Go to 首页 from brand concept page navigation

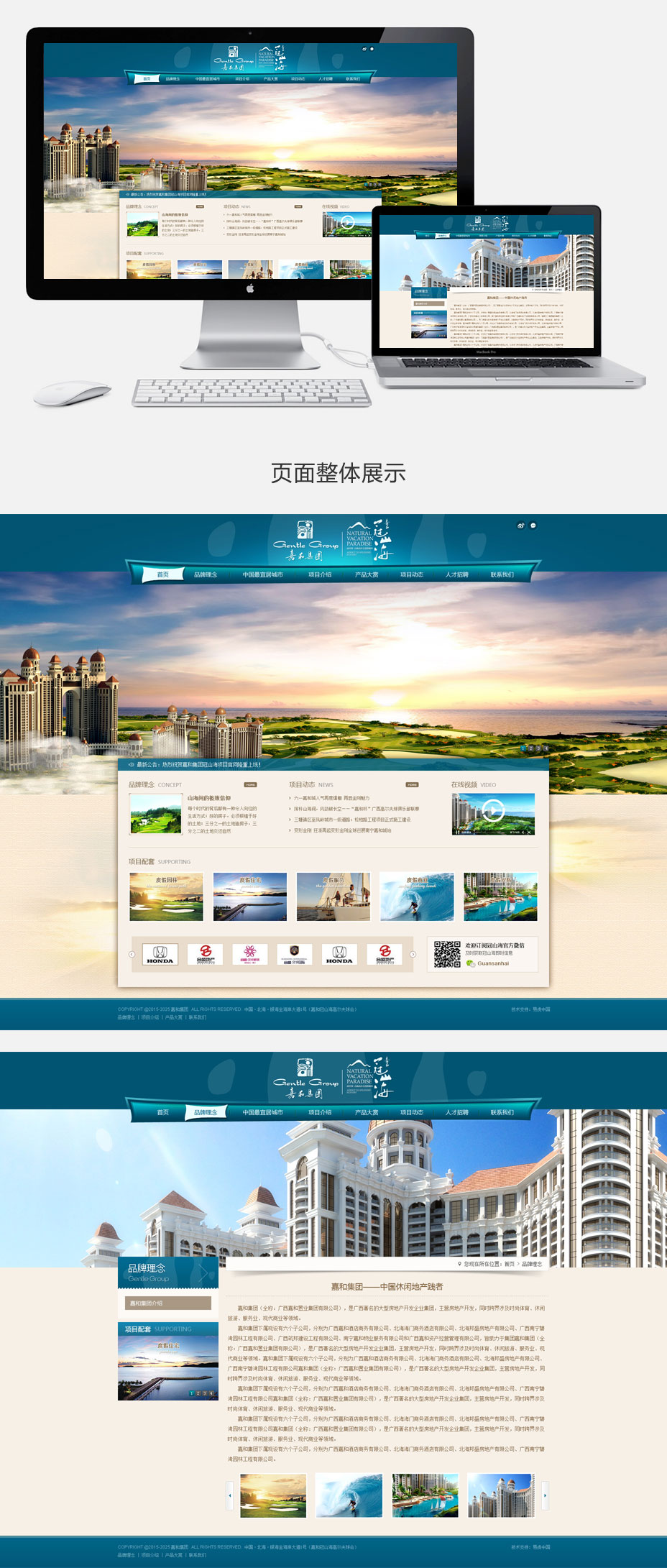pos(163,1112)
